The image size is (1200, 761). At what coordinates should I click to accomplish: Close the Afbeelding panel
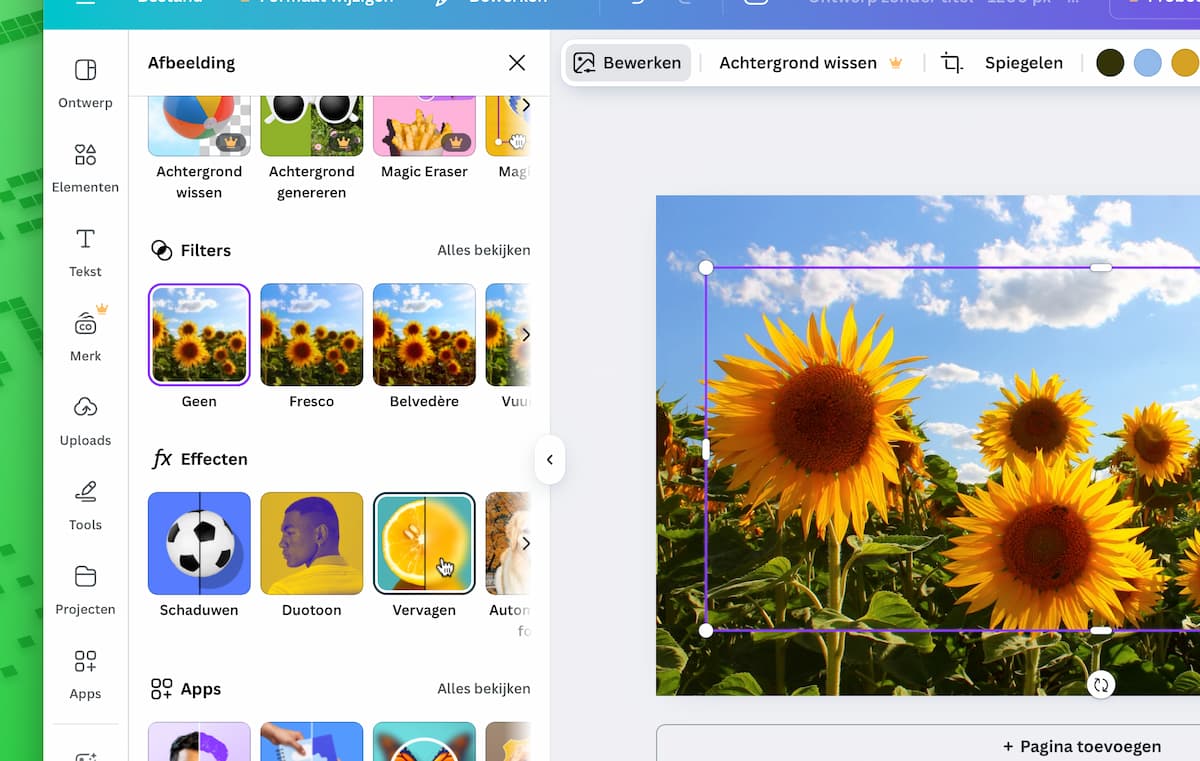tap(517, 63)
